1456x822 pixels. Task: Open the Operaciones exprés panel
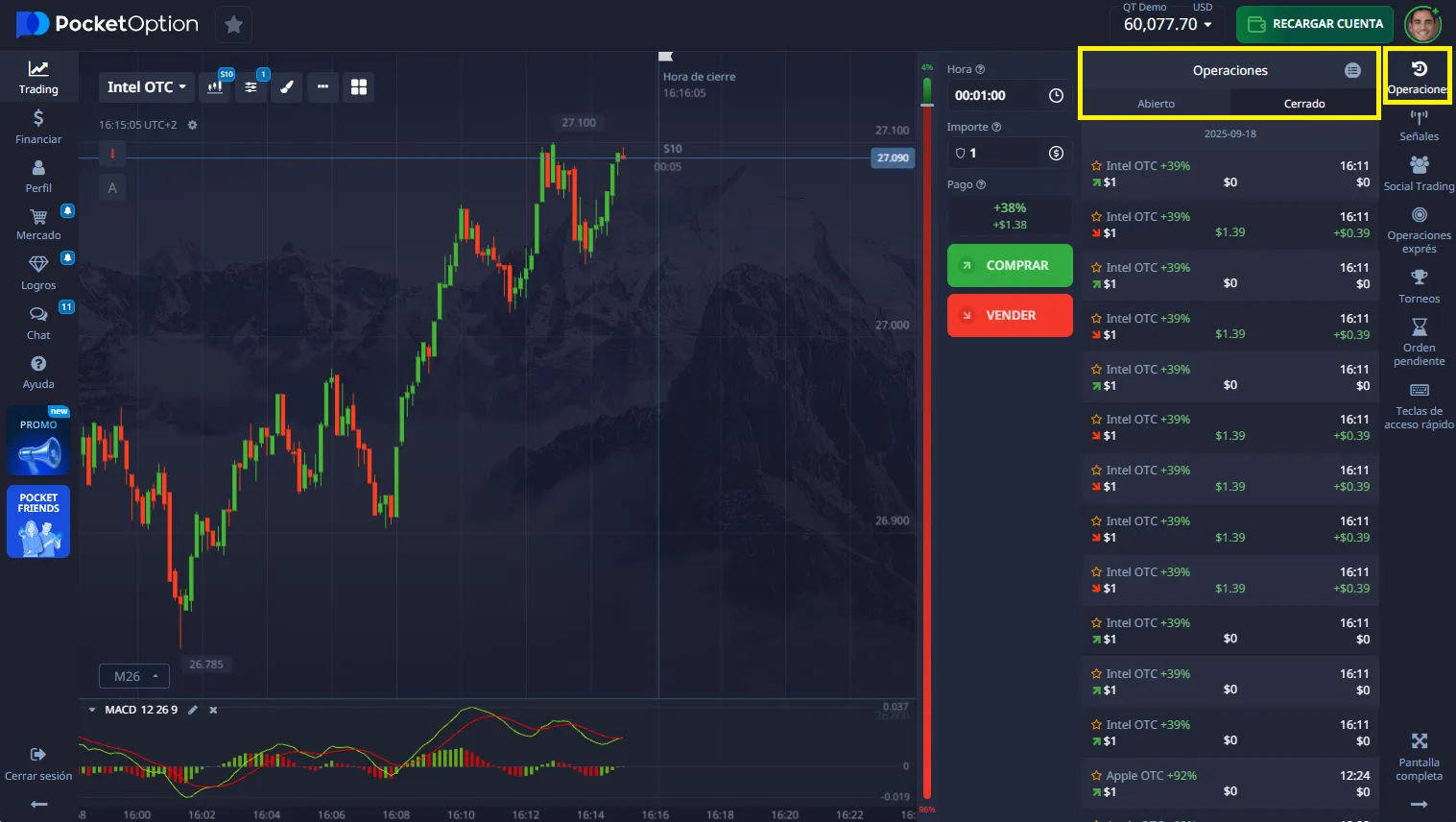(1419, 230)
